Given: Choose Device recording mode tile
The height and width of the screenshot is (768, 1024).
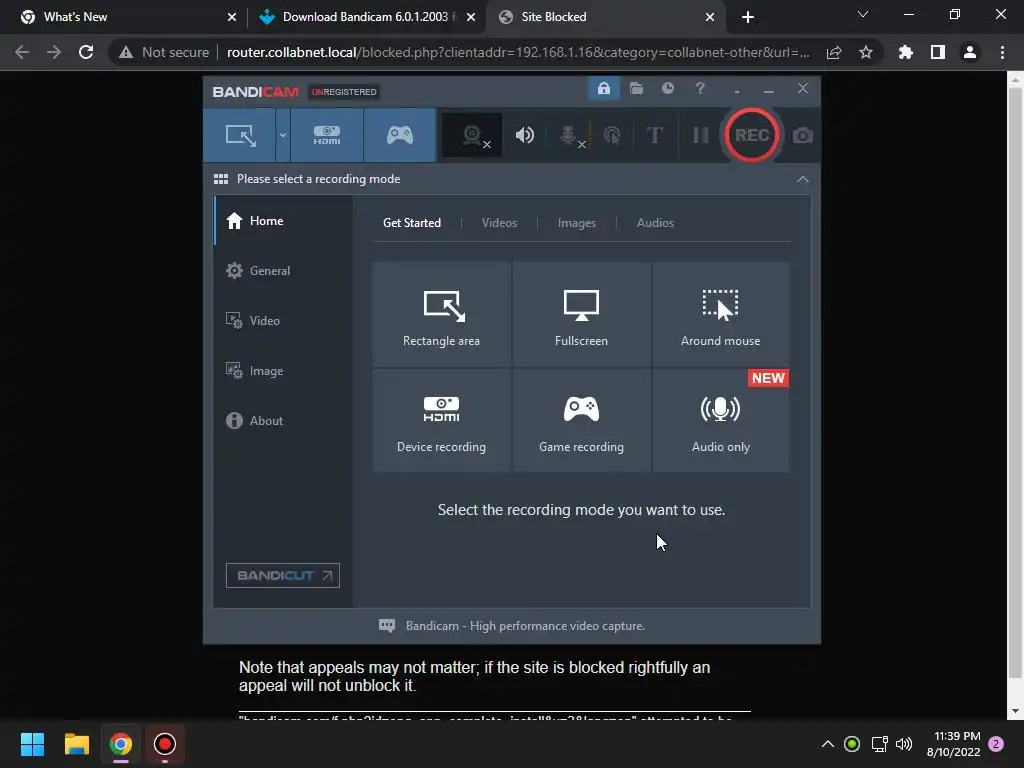Looking at the screenshot, I should [x=441, y=421].
